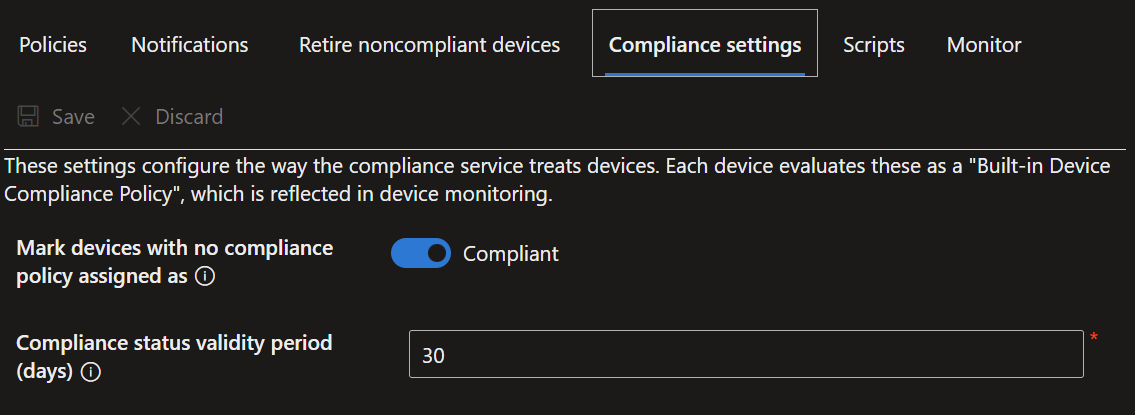Click the settings description paragraph text
The height and width of the screenshot is (415, 1135).
point(557,180)
